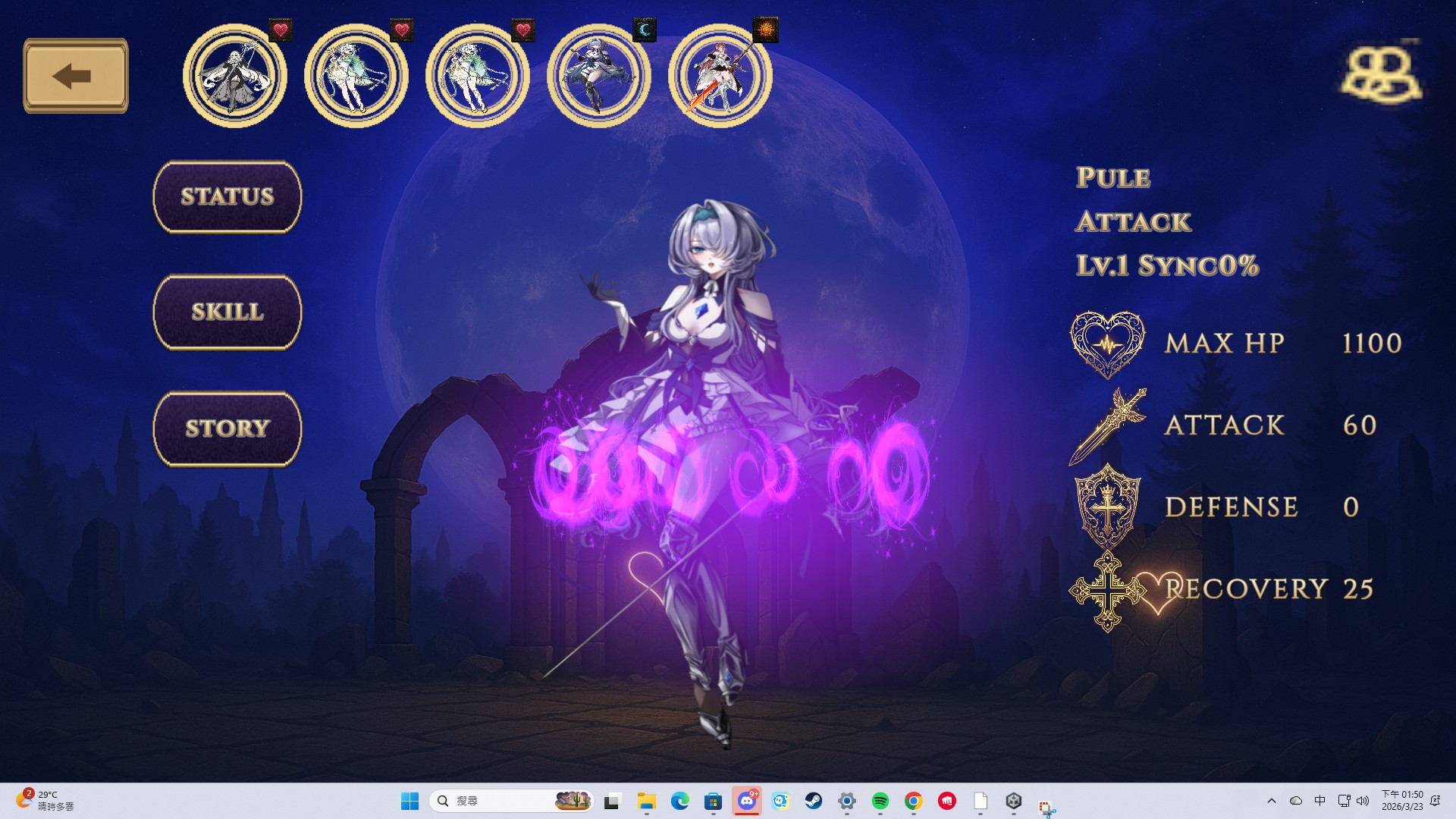
Task: Click the DEFENSE stat label
Action: pos(1232,507)
